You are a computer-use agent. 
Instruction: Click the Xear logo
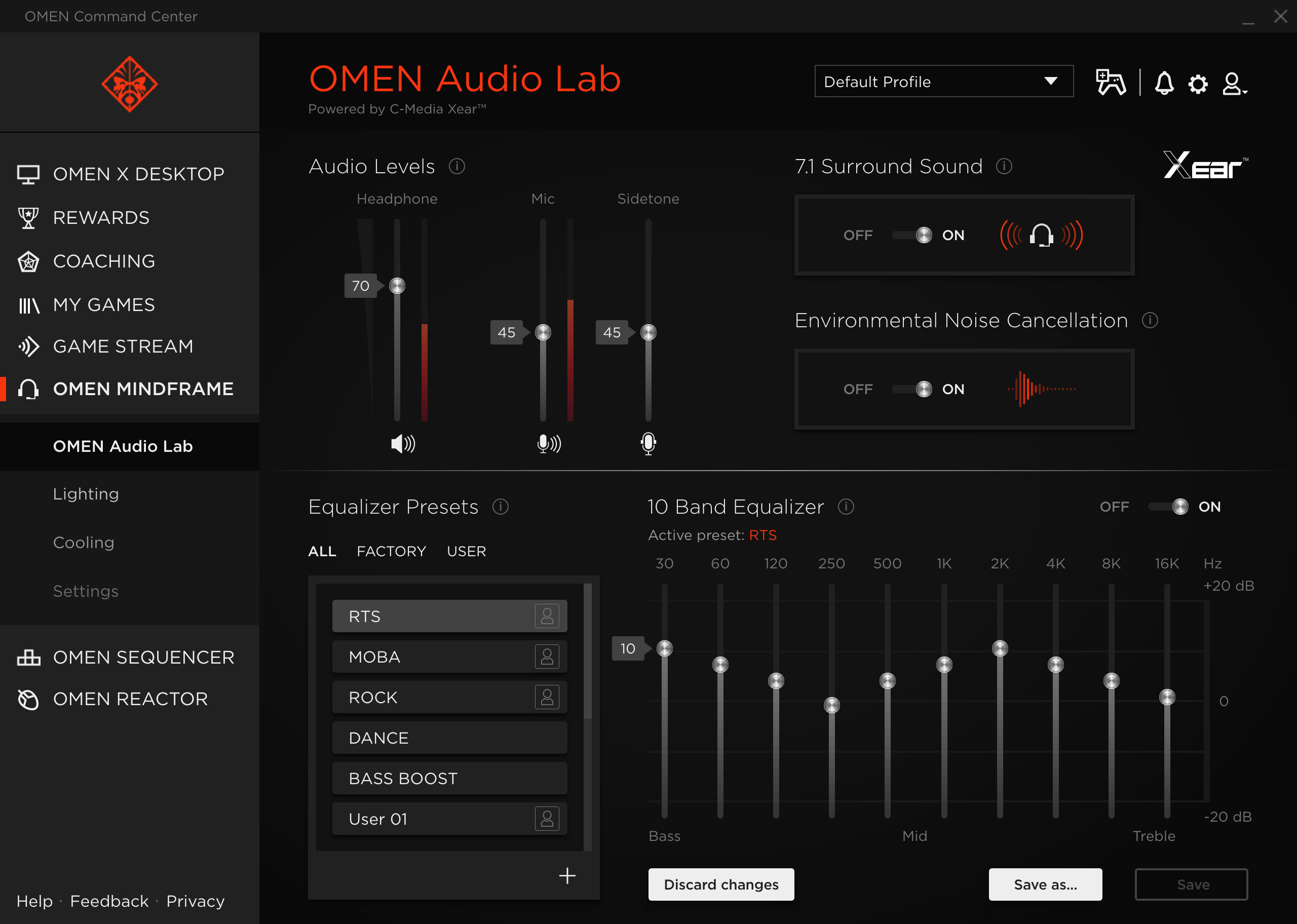(x=1205, y=166)
